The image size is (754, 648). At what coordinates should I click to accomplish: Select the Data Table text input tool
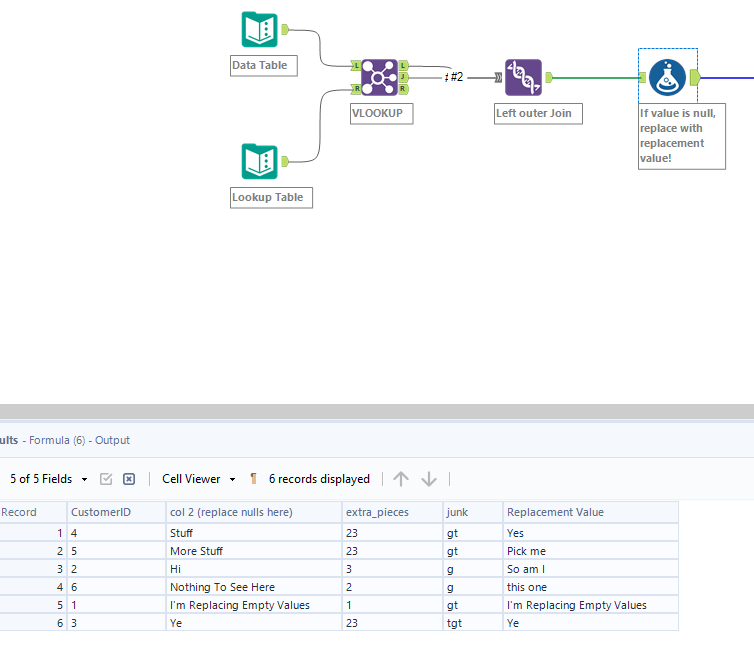(x=260, y=29)
